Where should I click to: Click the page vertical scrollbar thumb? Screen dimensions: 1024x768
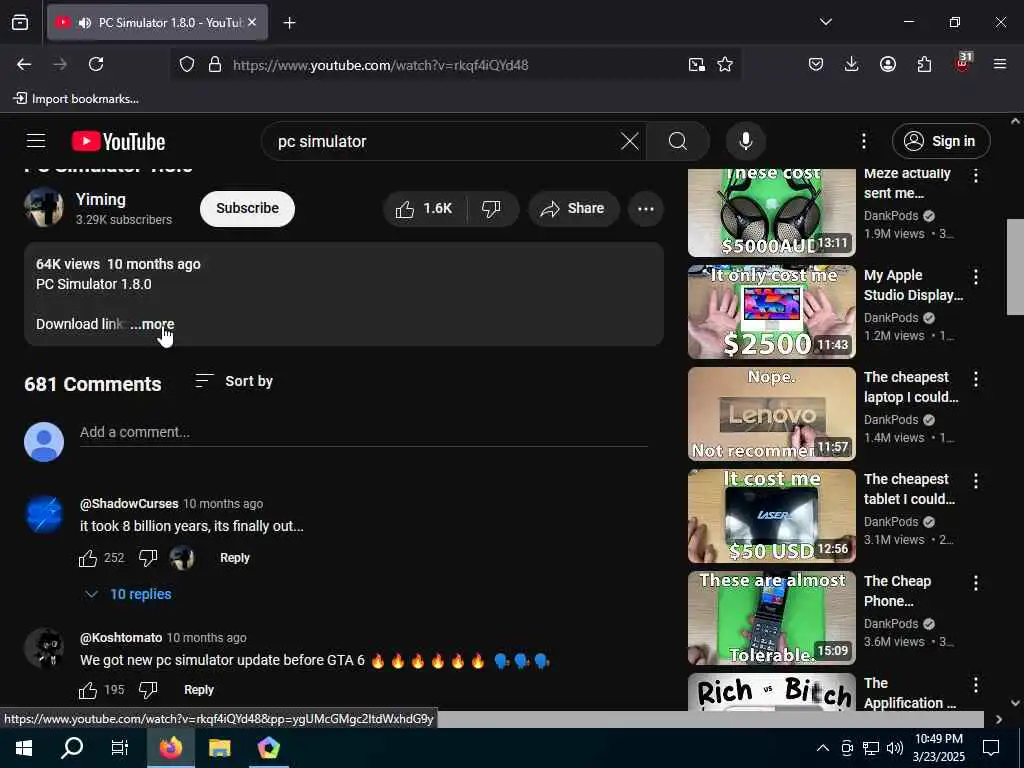point(1015,266)
